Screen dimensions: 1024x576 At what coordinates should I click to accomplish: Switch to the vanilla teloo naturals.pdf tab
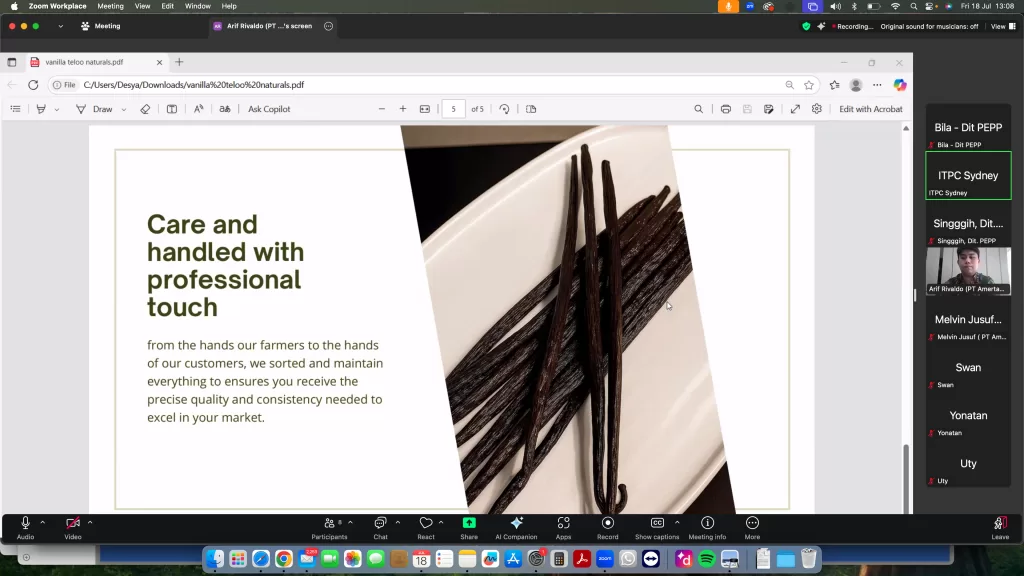pos(90,62)
